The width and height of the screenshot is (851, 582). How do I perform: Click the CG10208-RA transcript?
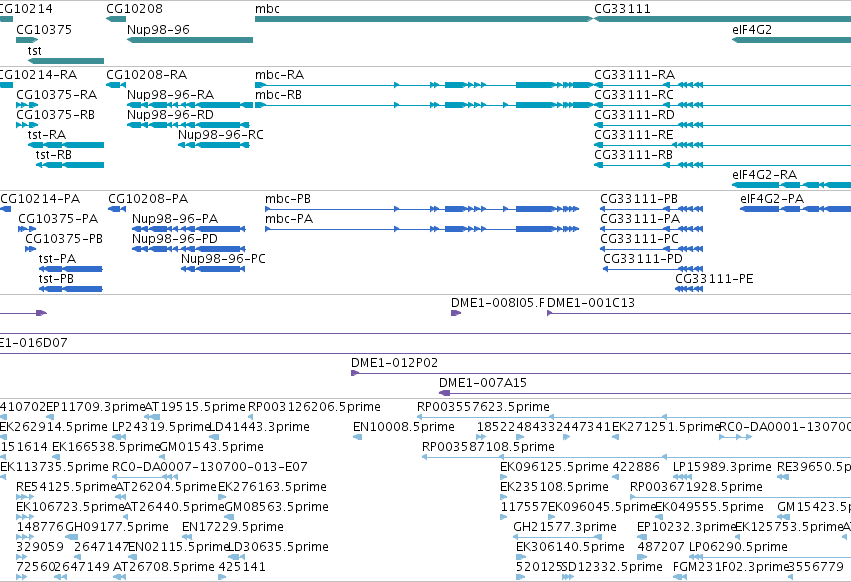pos(116,85)
